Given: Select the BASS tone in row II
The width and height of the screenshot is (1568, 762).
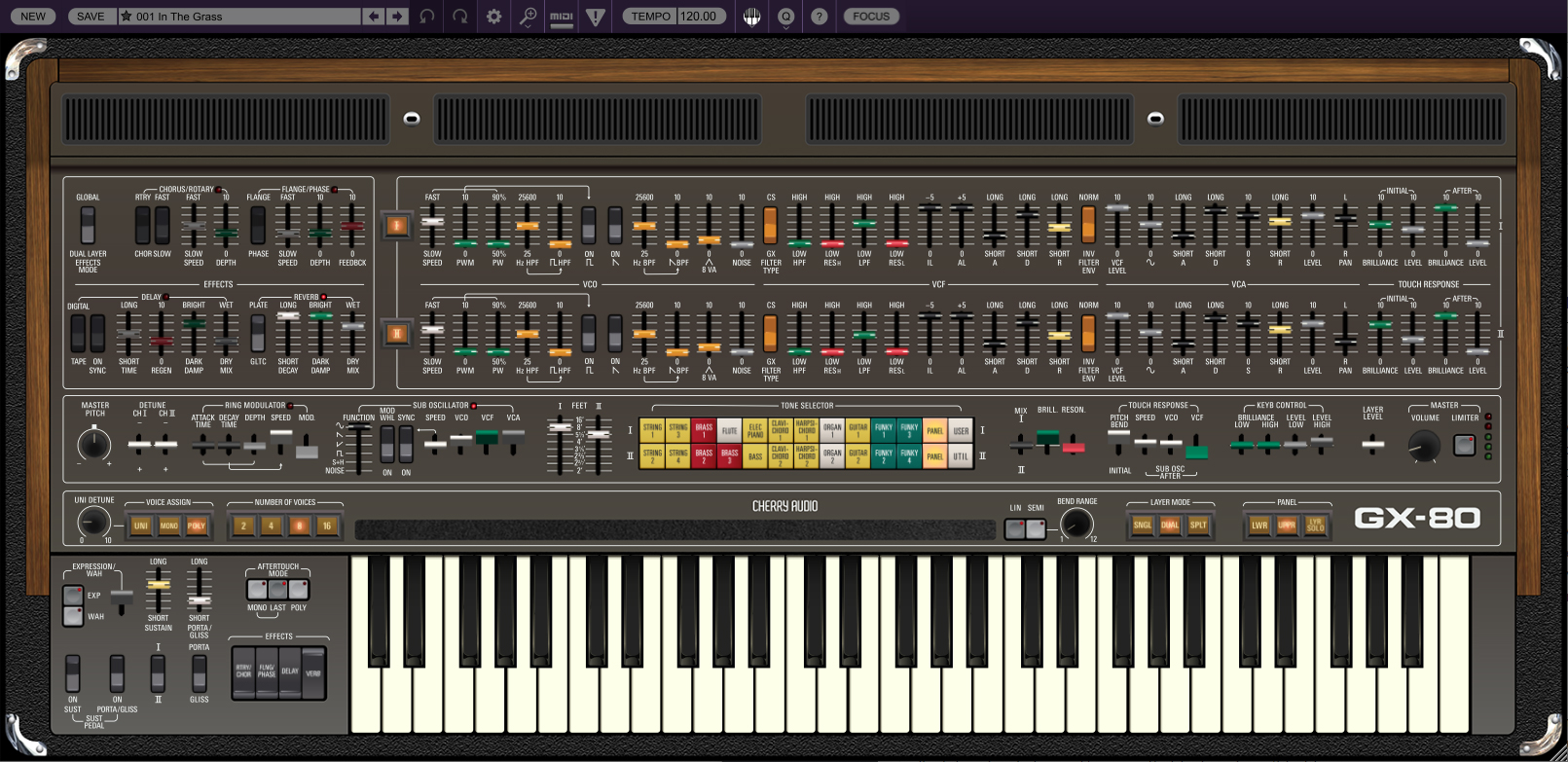Looking at the screenshot, I should 754,456.
